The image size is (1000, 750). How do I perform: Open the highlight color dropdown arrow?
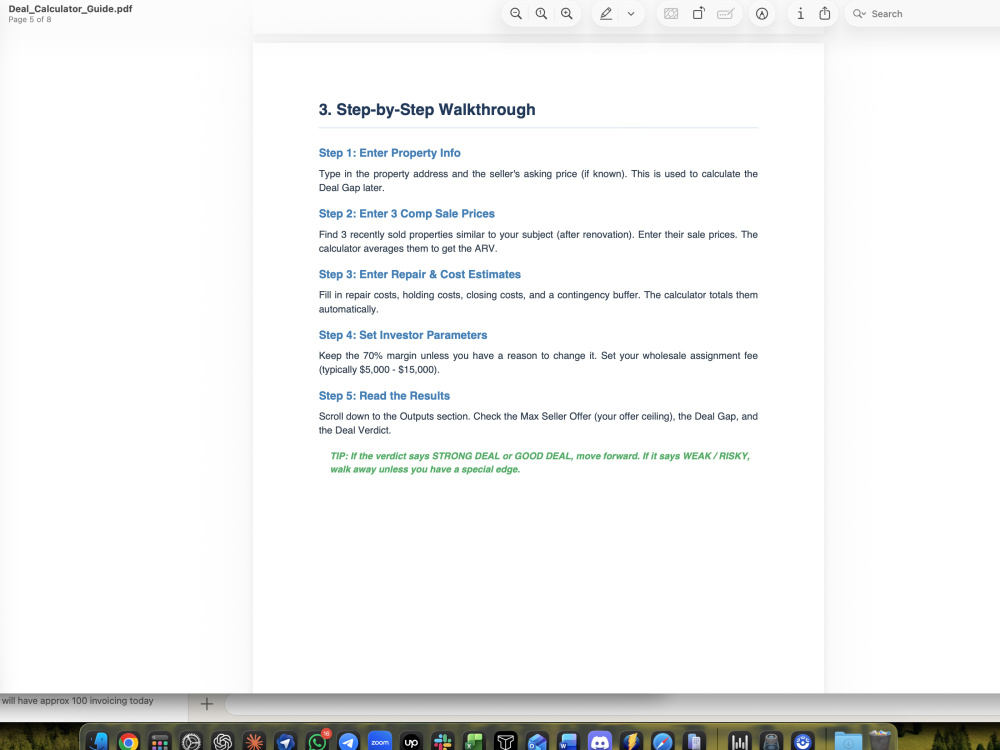[x=631, y=13]
